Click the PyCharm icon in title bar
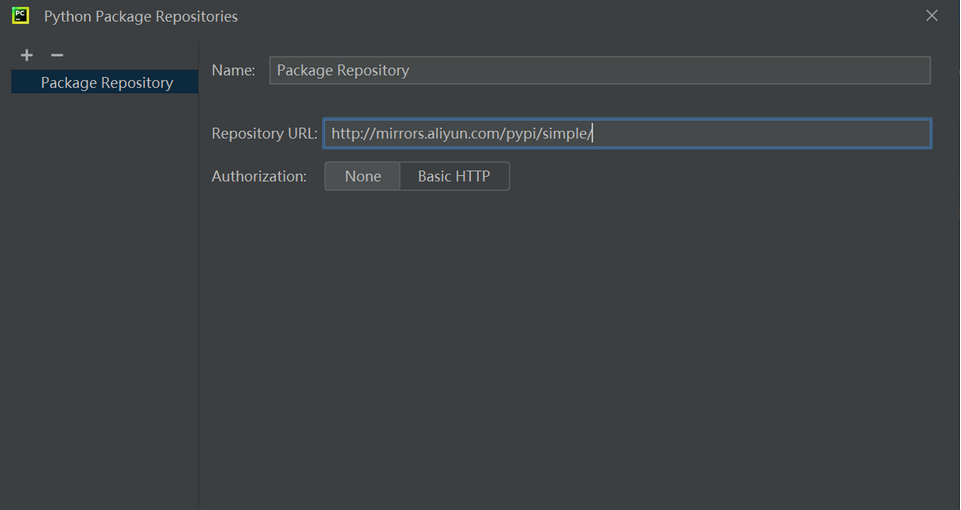 [20, 16]
